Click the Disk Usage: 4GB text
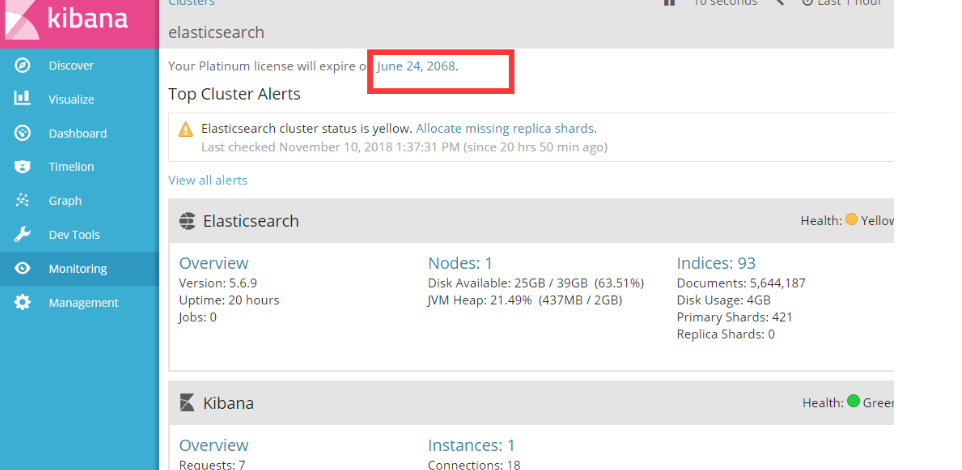 coord(723,301)
